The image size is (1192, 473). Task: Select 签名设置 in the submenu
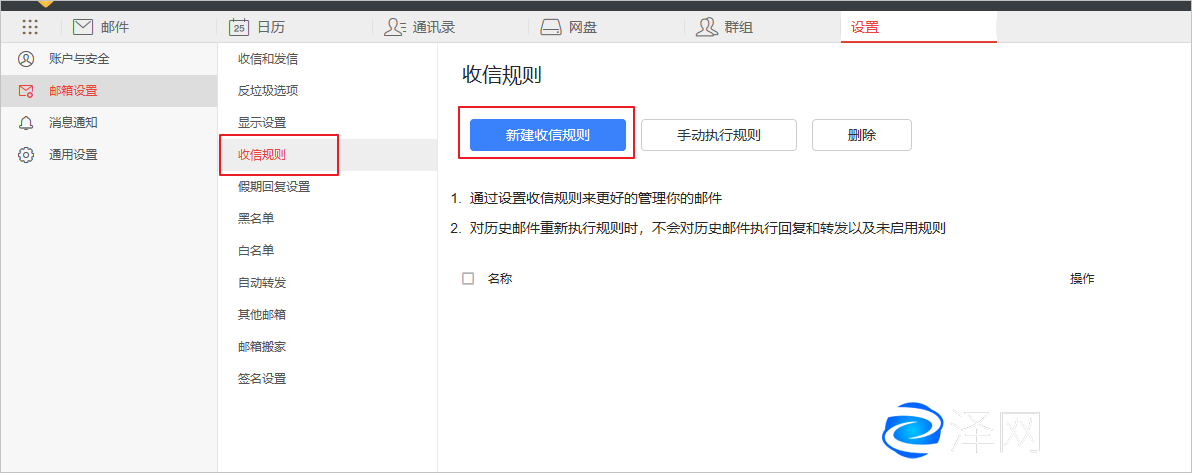(262, 379)
